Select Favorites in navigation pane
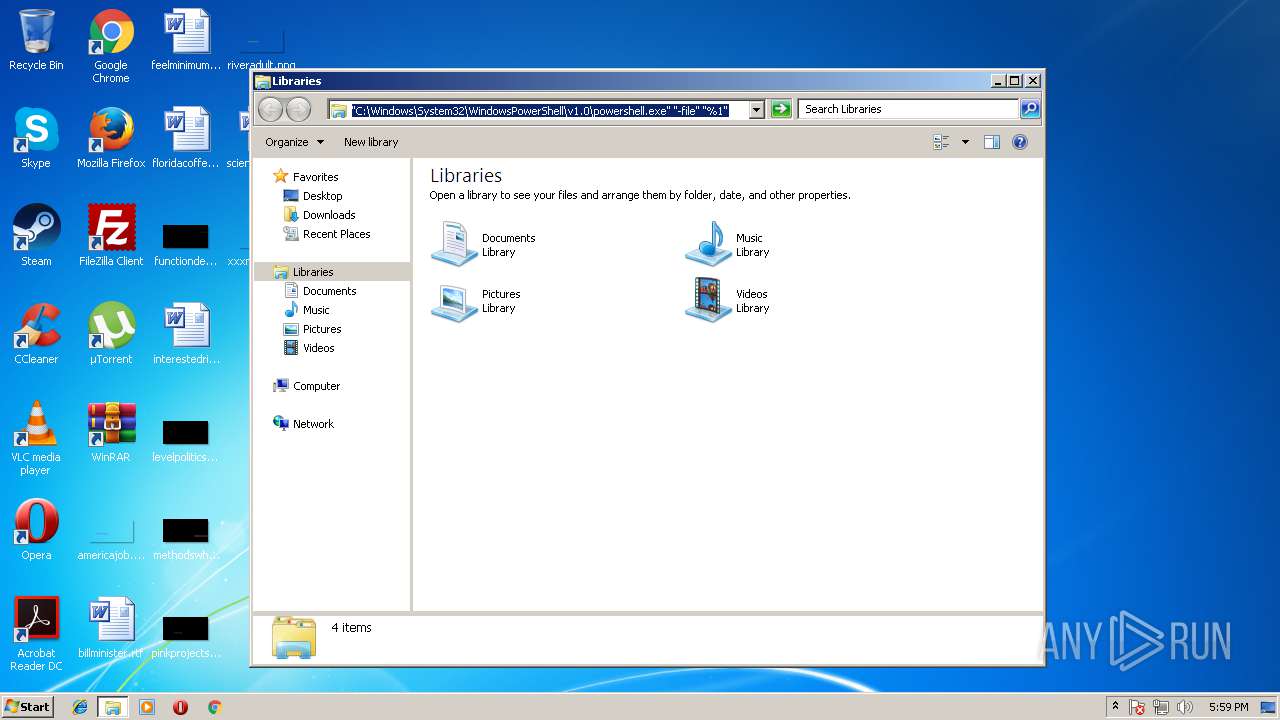Screen dimensions: 1280x720 (306, 177)
